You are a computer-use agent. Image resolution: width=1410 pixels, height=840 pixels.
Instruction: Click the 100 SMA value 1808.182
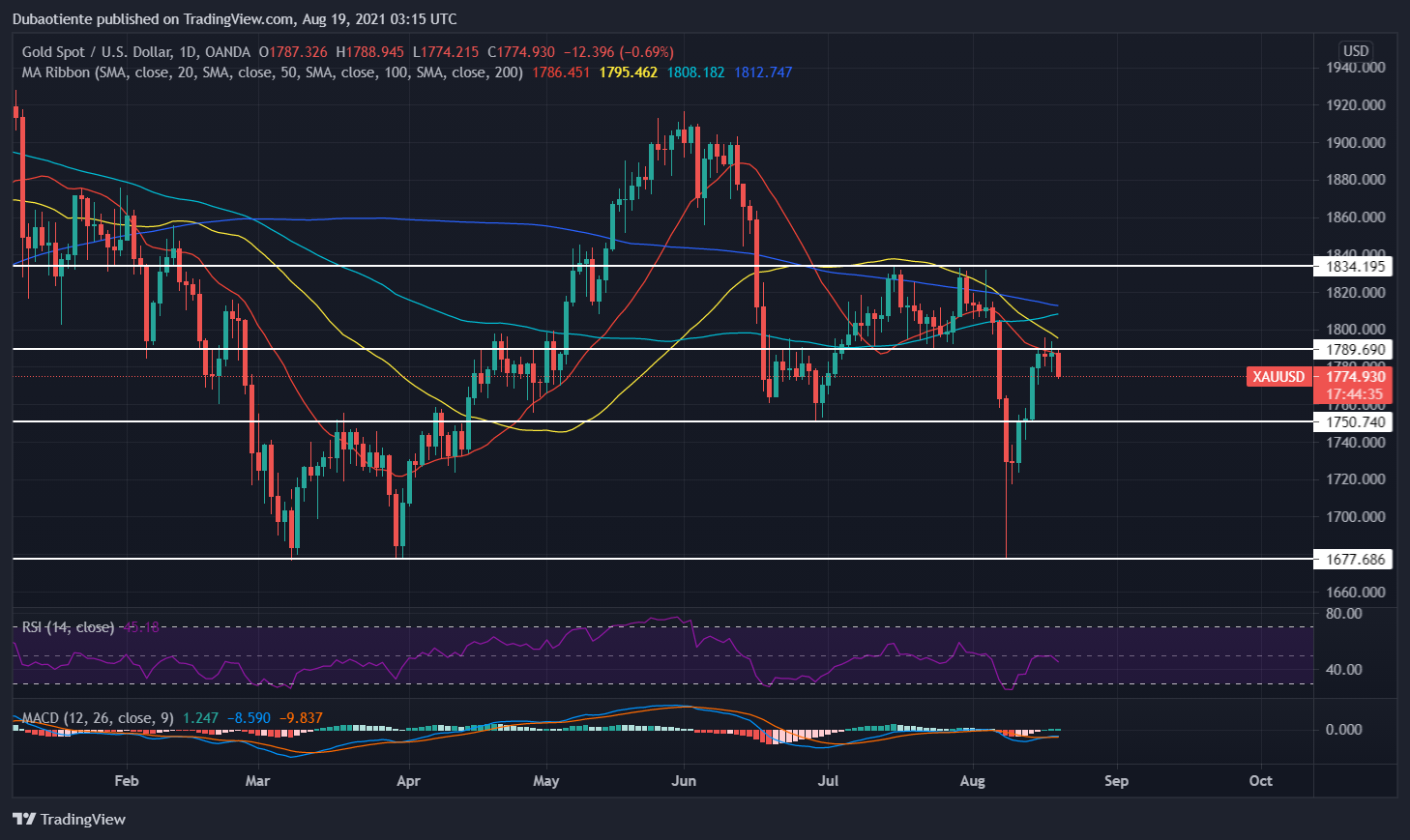695,72
